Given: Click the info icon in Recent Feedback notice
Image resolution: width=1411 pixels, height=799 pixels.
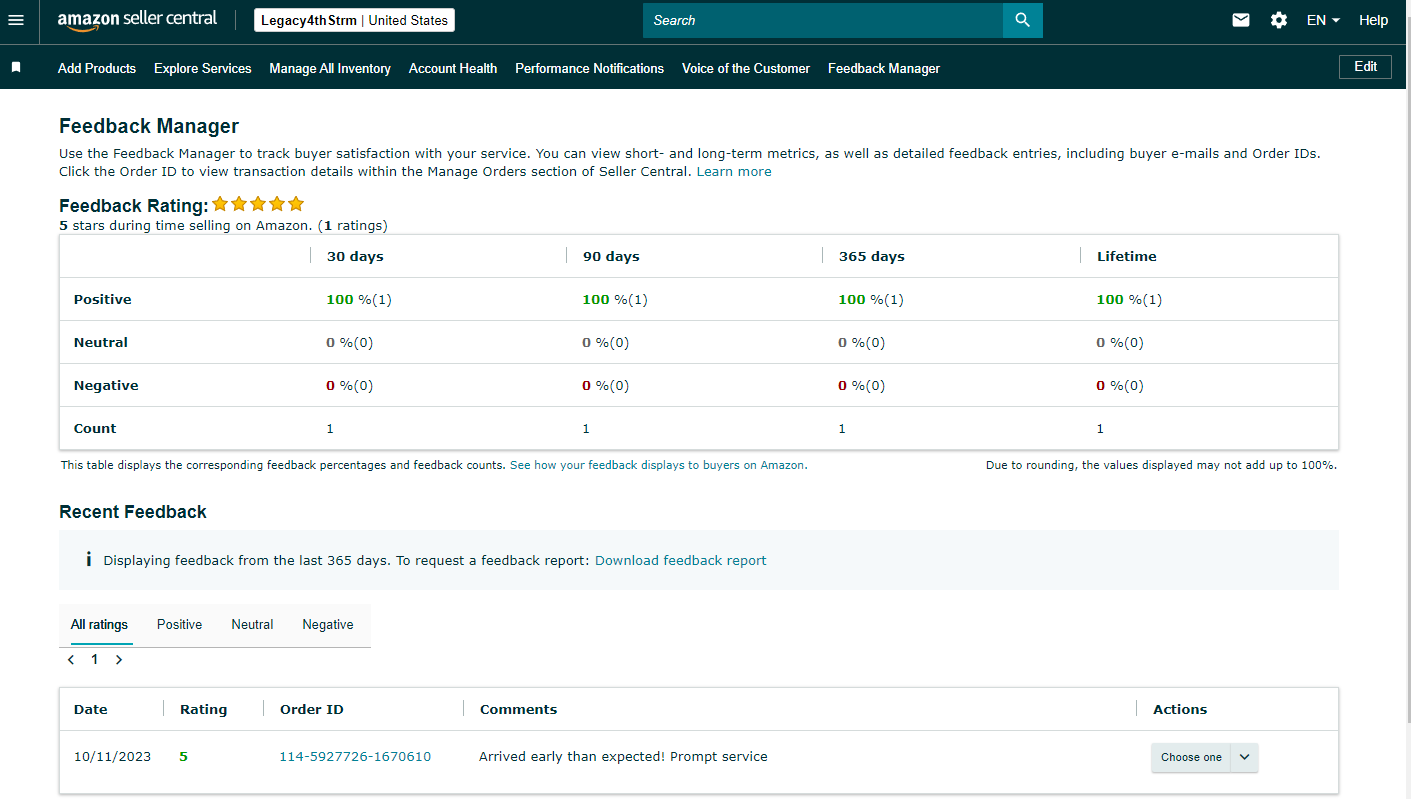Looking at the screenshot, I should click(88, 560).
